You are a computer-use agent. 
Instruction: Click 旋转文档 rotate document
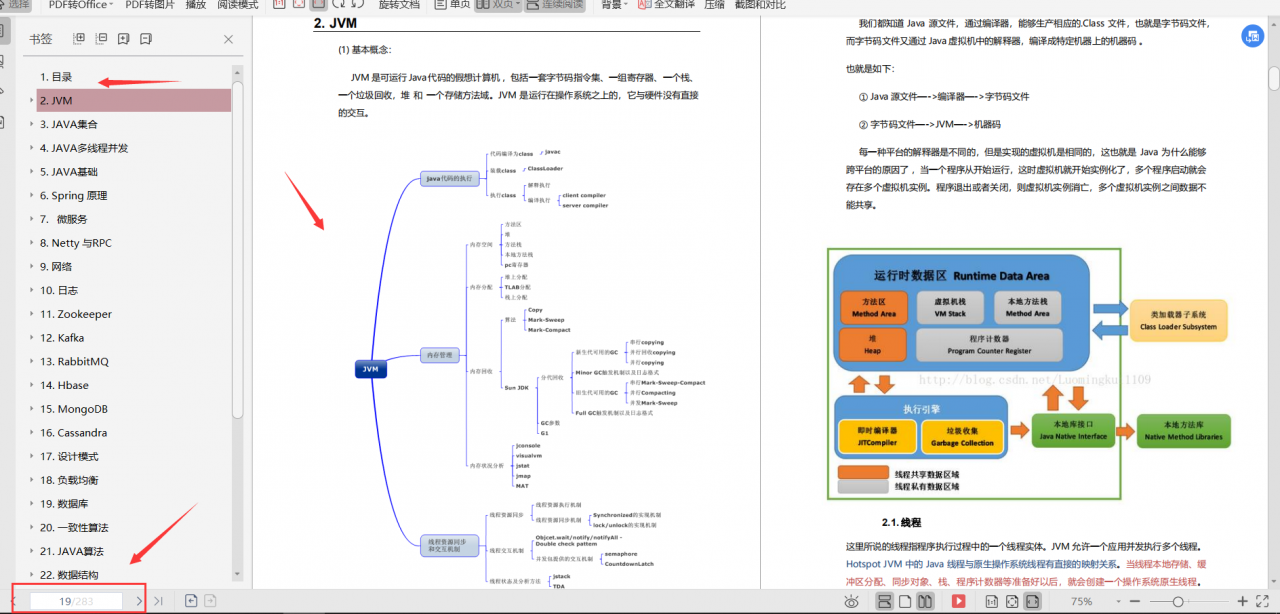(x=399, y=5)
